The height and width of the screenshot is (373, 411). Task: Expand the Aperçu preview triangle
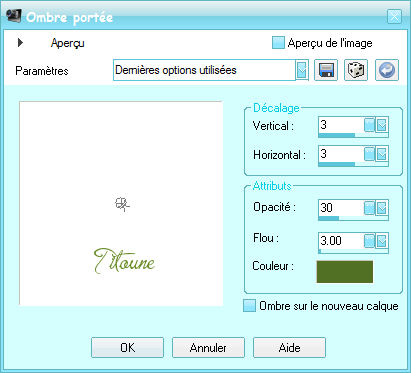click(x=20, y=42)
